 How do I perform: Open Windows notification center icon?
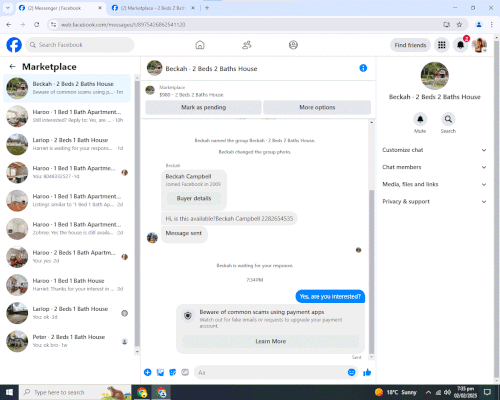coord(487,392)
